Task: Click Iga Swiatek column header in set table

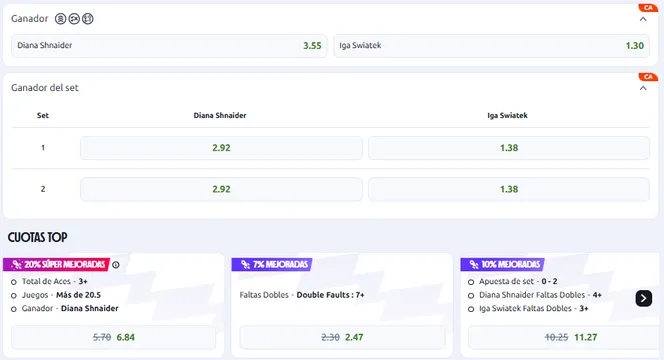Action: pyautogui.click(x=507, y=115)
